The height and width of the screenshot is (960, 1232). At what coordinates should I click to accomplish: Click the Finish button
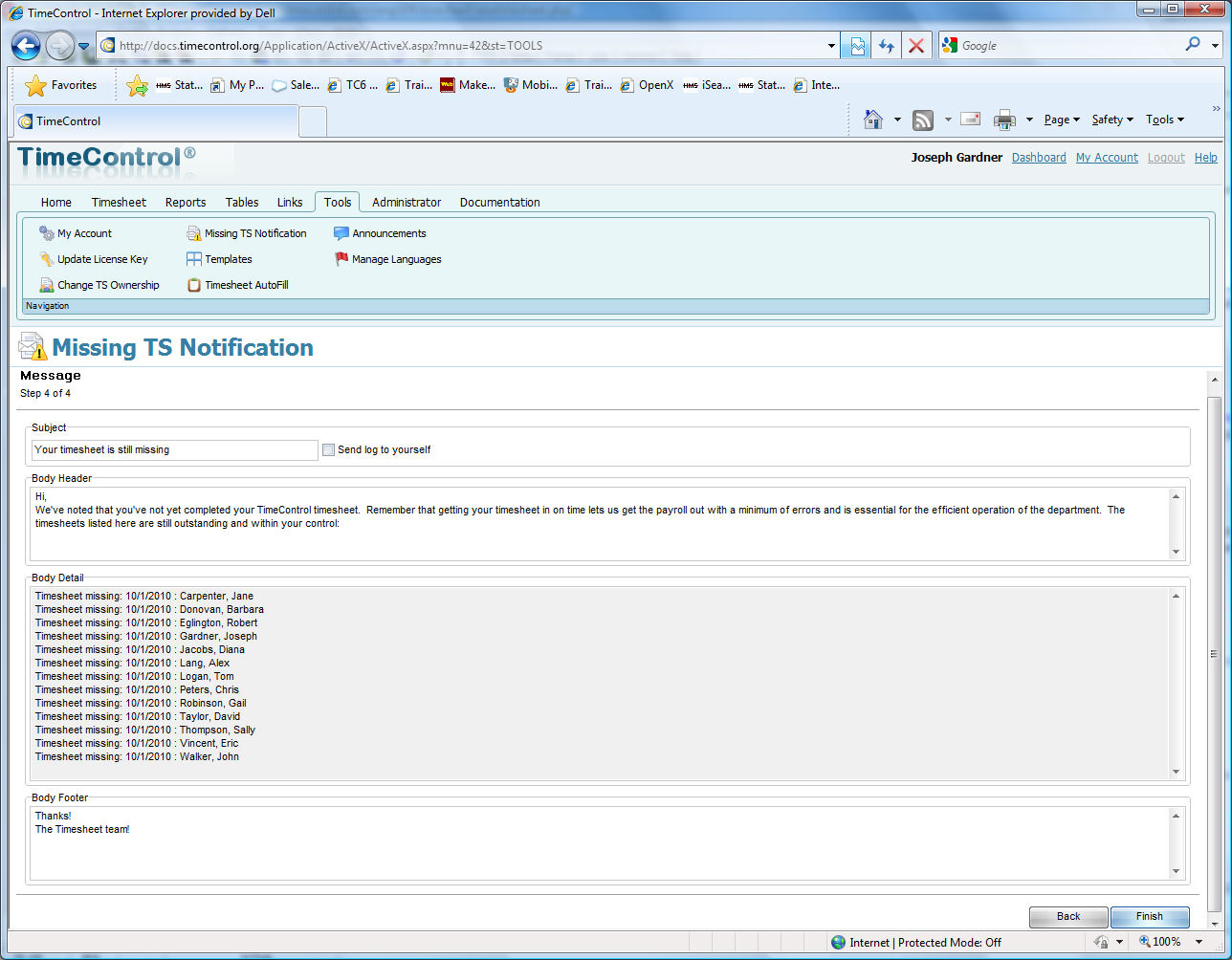(x=1150, y=916)
